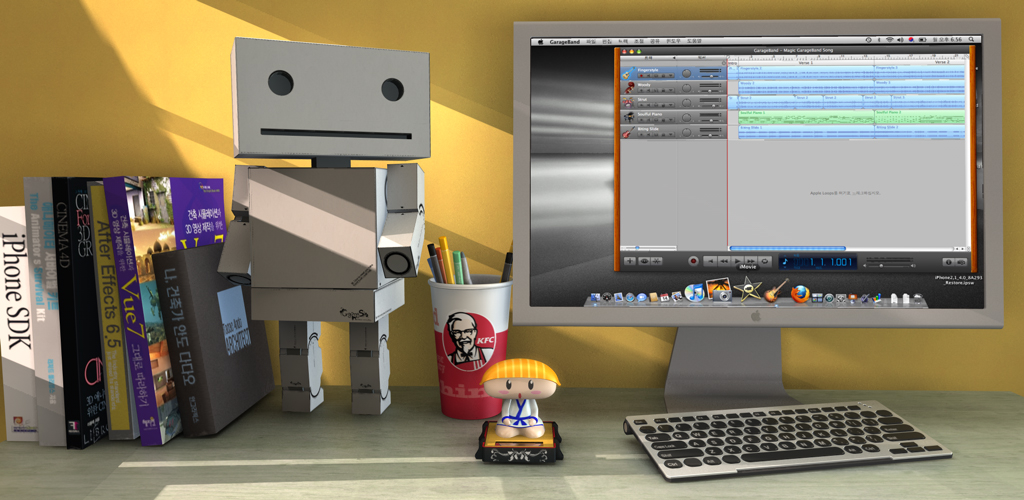This screenshot has height=500, width=1024.
Task: Select the Strut drum kit track icon
Action: pos(628,103)
